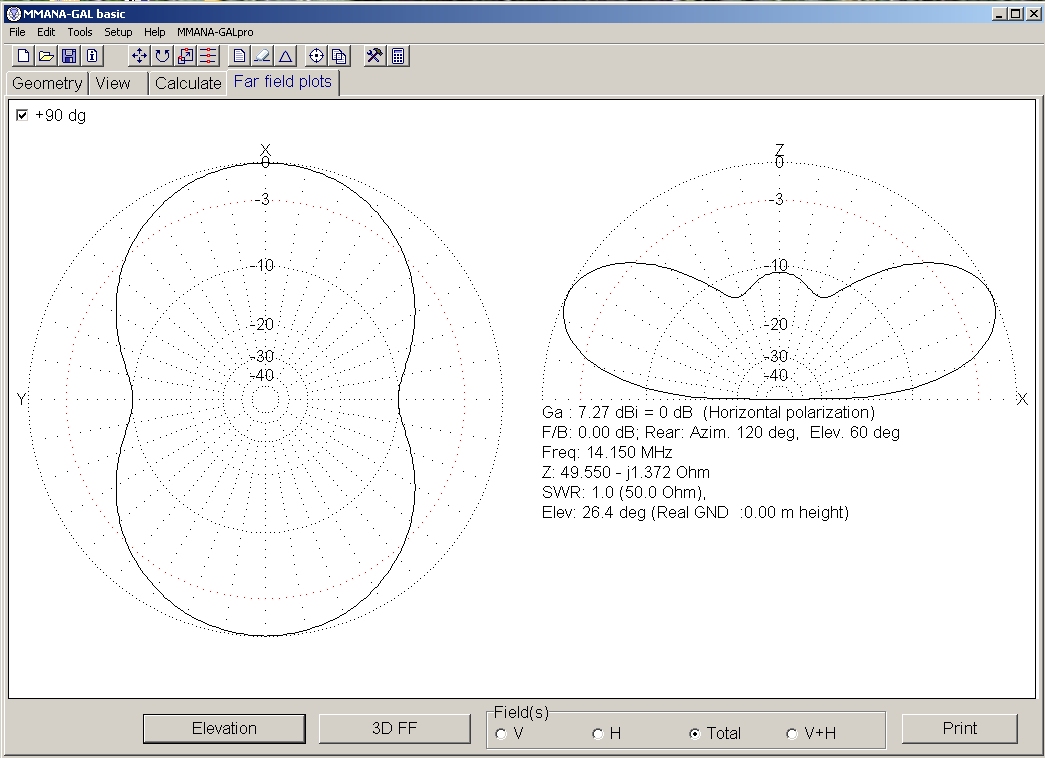
Task: Switch to the Geometry tab
Action: [47, 83]
